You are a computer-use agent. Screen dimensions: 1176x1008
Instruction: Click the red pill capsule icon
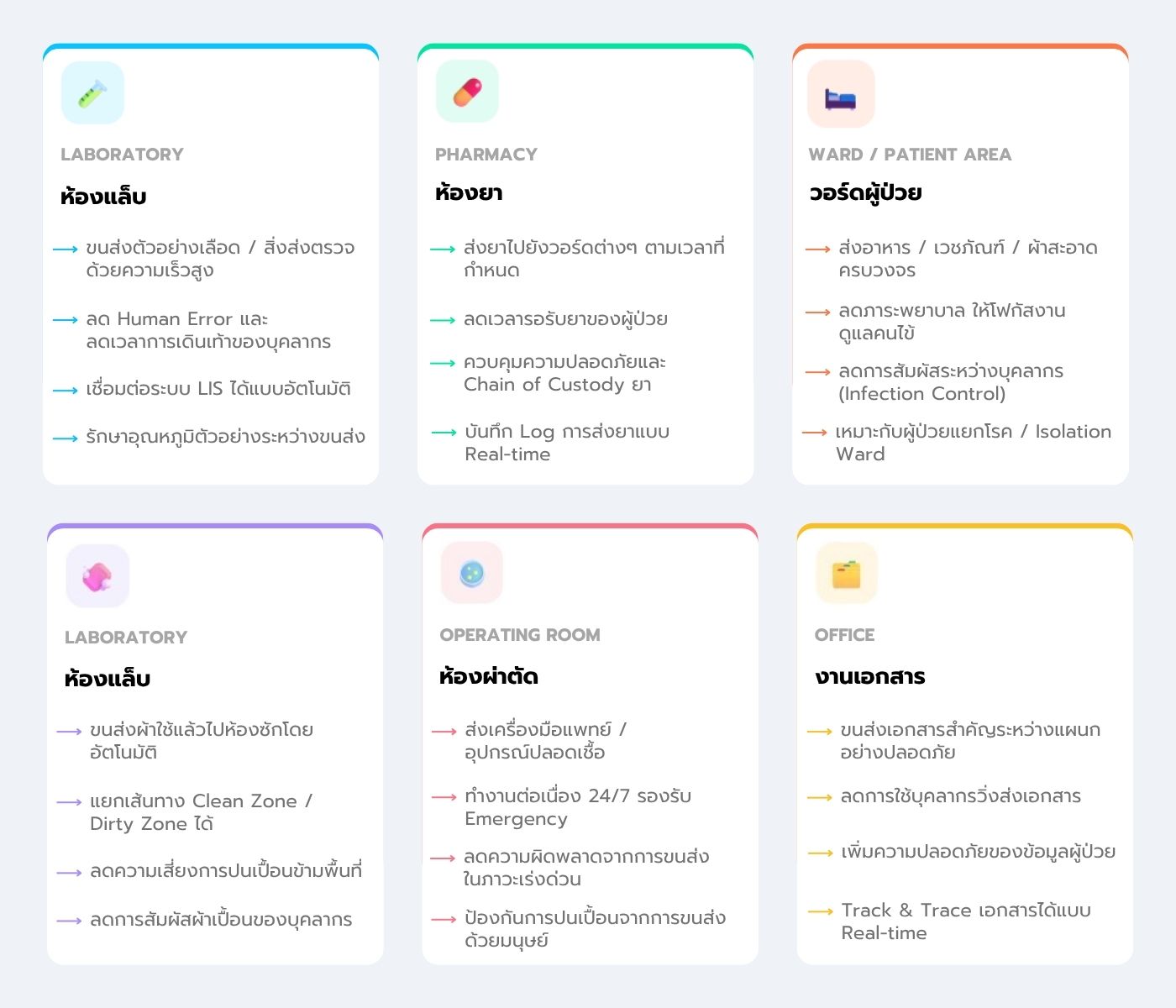click(467, 92)
